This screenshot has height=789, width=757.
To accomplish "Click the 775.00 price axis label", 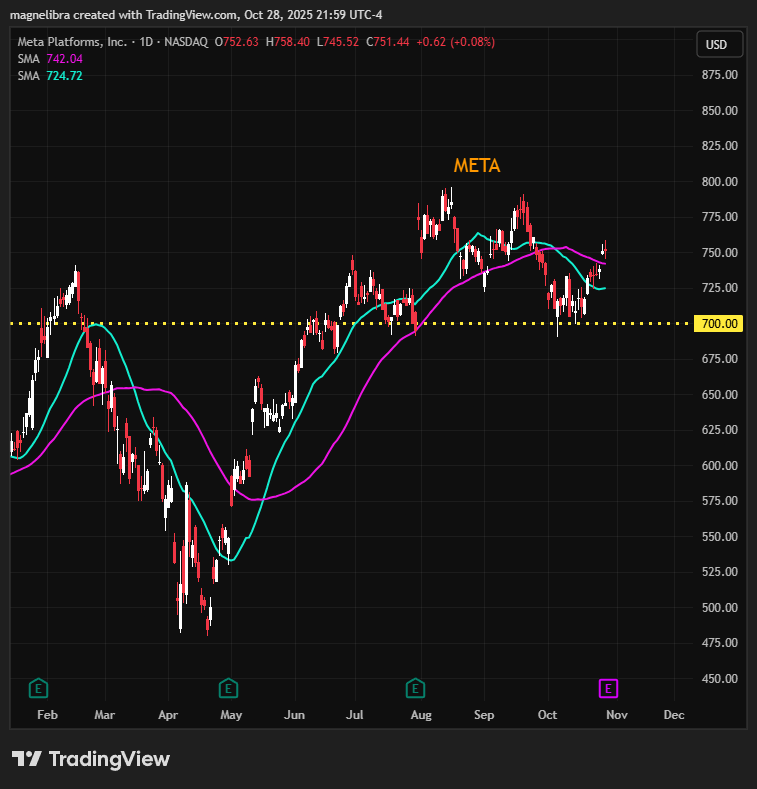I will pyautogui.click(x=720, y=217).
